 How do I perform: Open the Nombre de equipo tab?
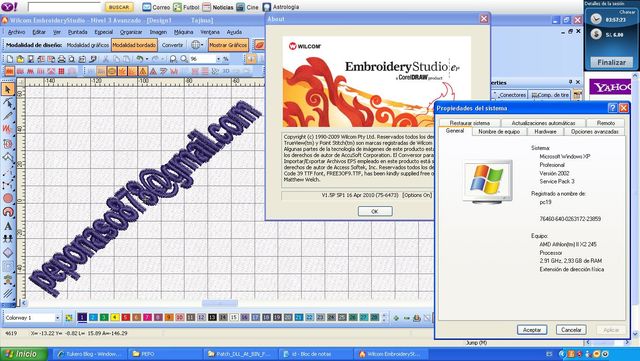pyautogui.click(x=499, y=131)
